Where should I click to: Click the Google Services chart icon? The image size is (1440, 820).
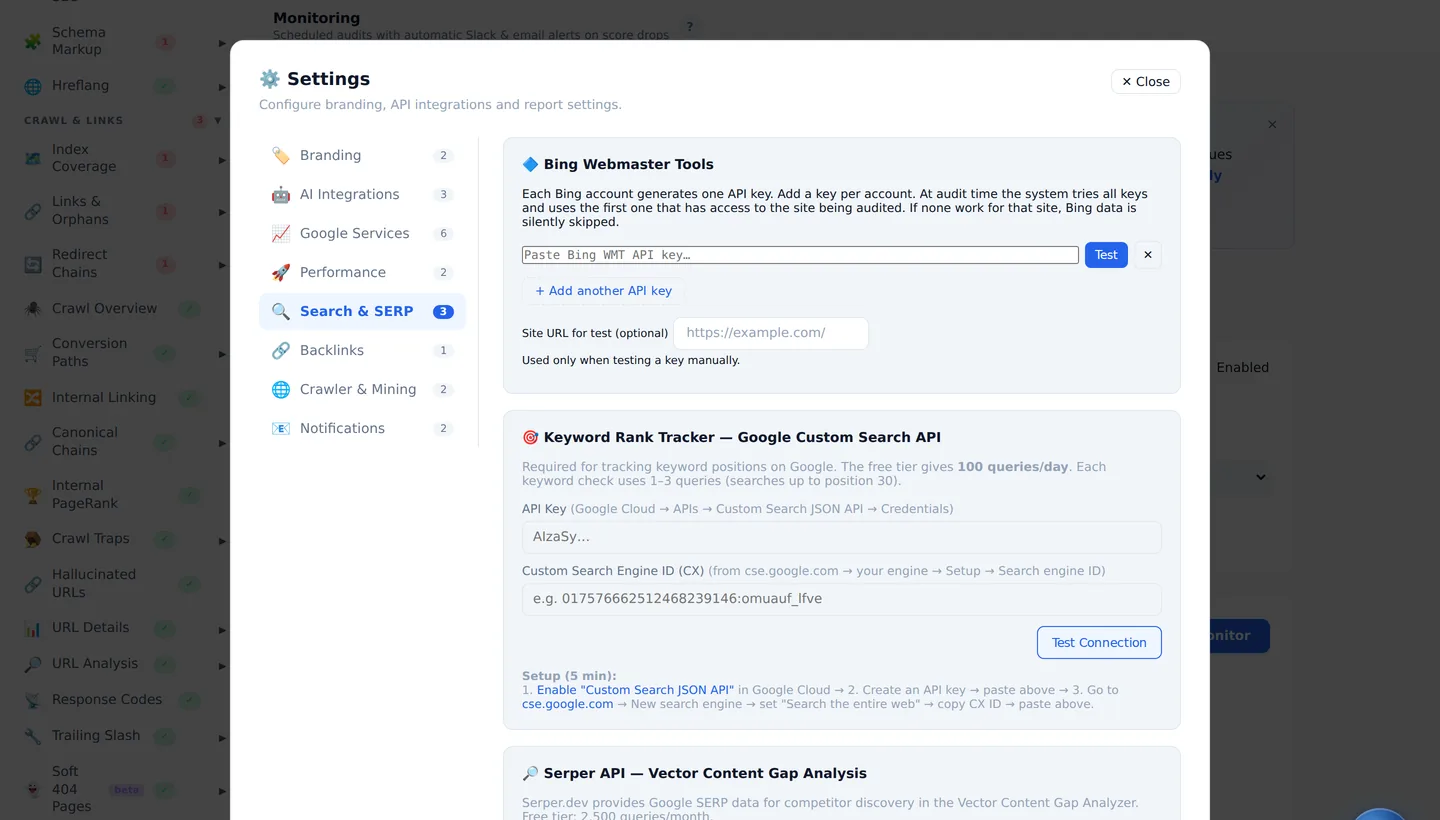point(281,233)
